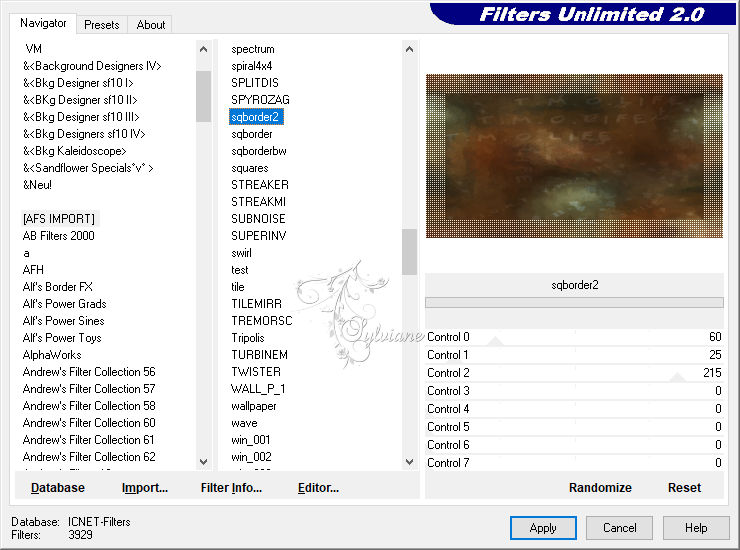This screenshot has height=550, width=740.
Task: Select Alf's Power Toys category
Action: pos(62,338)
